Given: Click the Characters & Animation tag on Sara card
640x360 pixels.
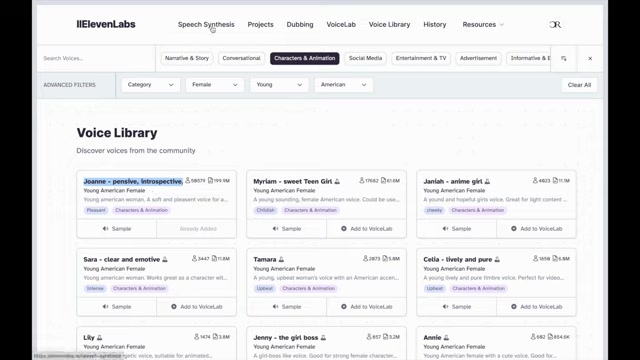Looking at the screenshot, I should click(139, 288).
